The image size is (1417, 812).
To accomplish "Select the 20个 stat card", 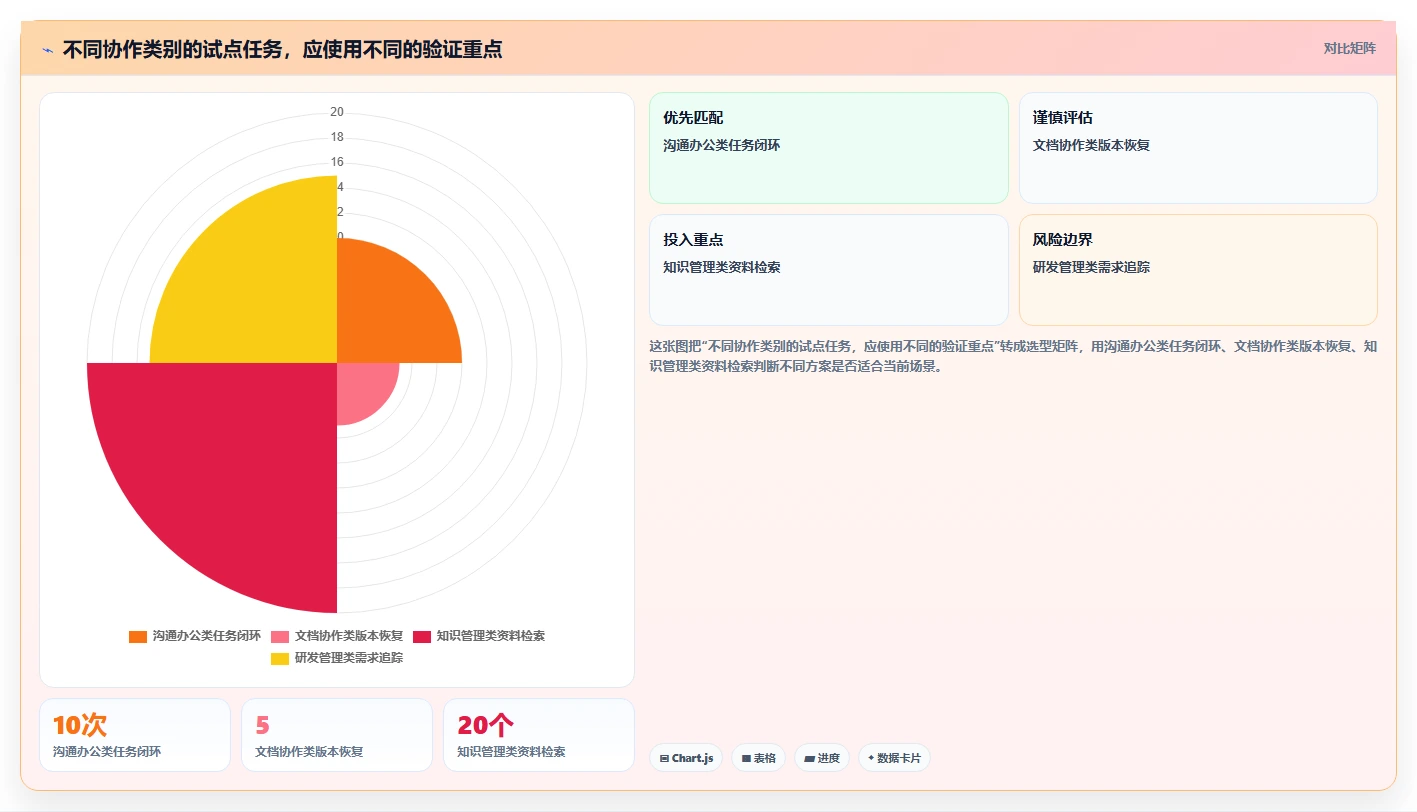I will [539, 735].
